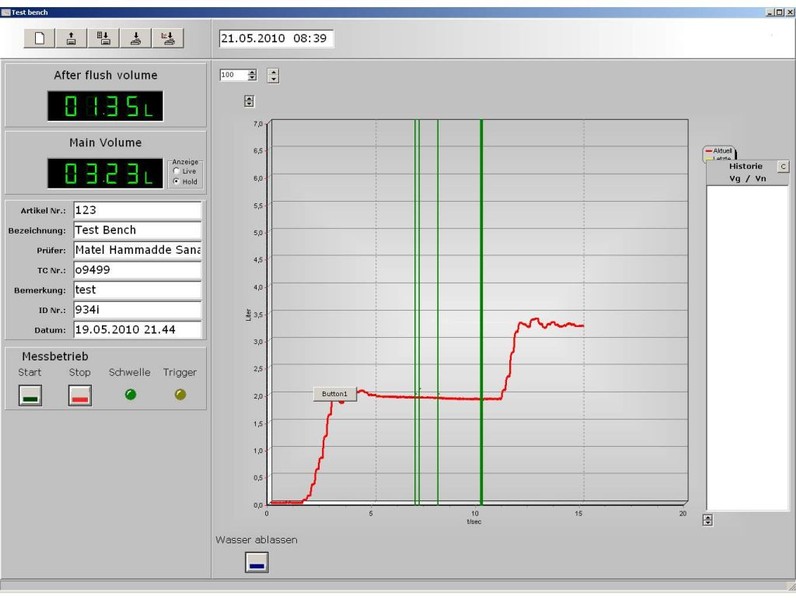Click the fifth toolbar icon with chart and arrow
The image size is (796, 600).
(x=167, y=39)
